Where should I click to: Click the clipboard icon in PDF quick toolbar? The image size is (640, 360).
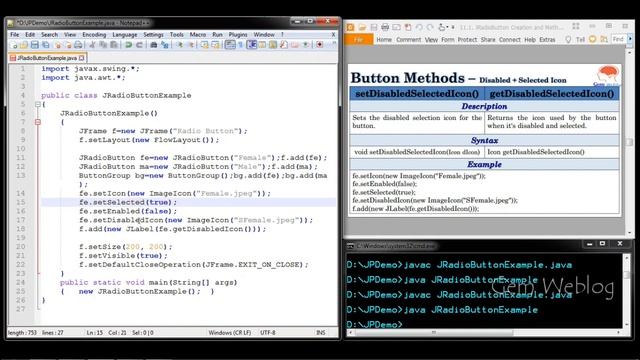(408, 27)
